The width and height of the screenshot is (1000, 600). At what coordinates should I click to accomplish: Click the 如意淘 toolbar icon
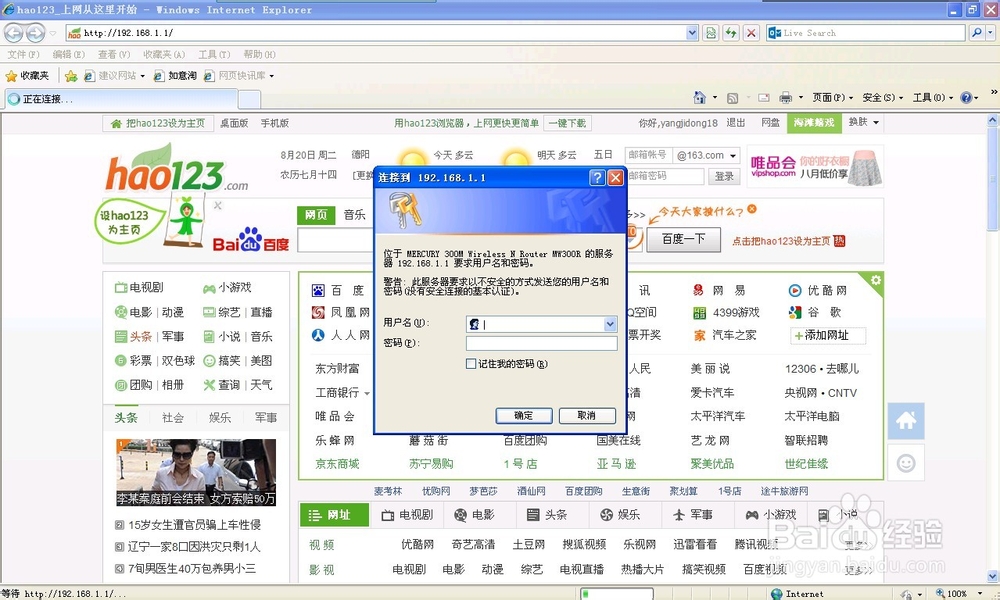tap(176, 75)
